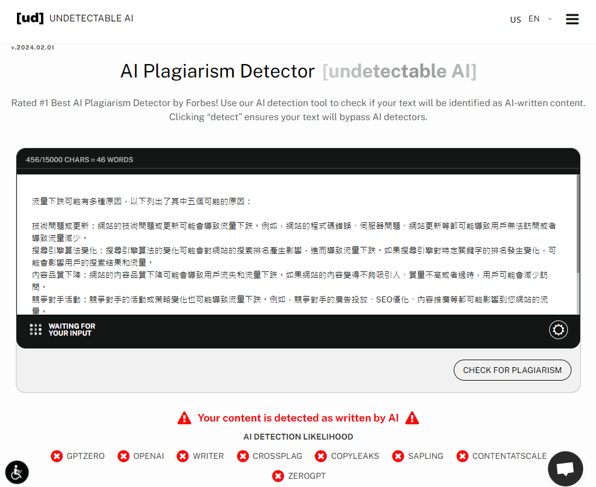Image resolution: width=596 pixels, height=487 pixels.
Task: Open the live chat bubble
Action: (x=565, y=468)
